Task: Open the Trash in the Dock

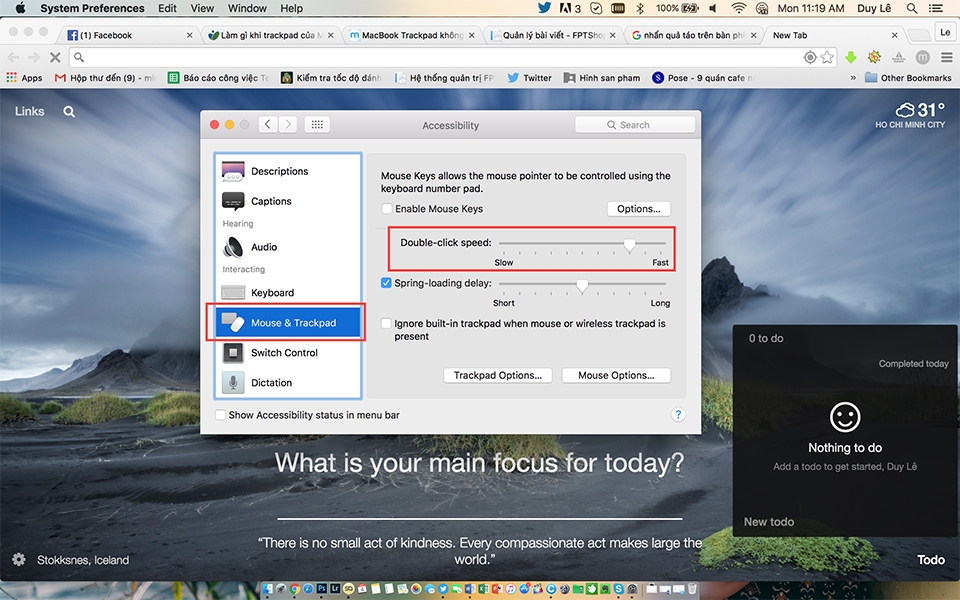Action: click(692, 588)
